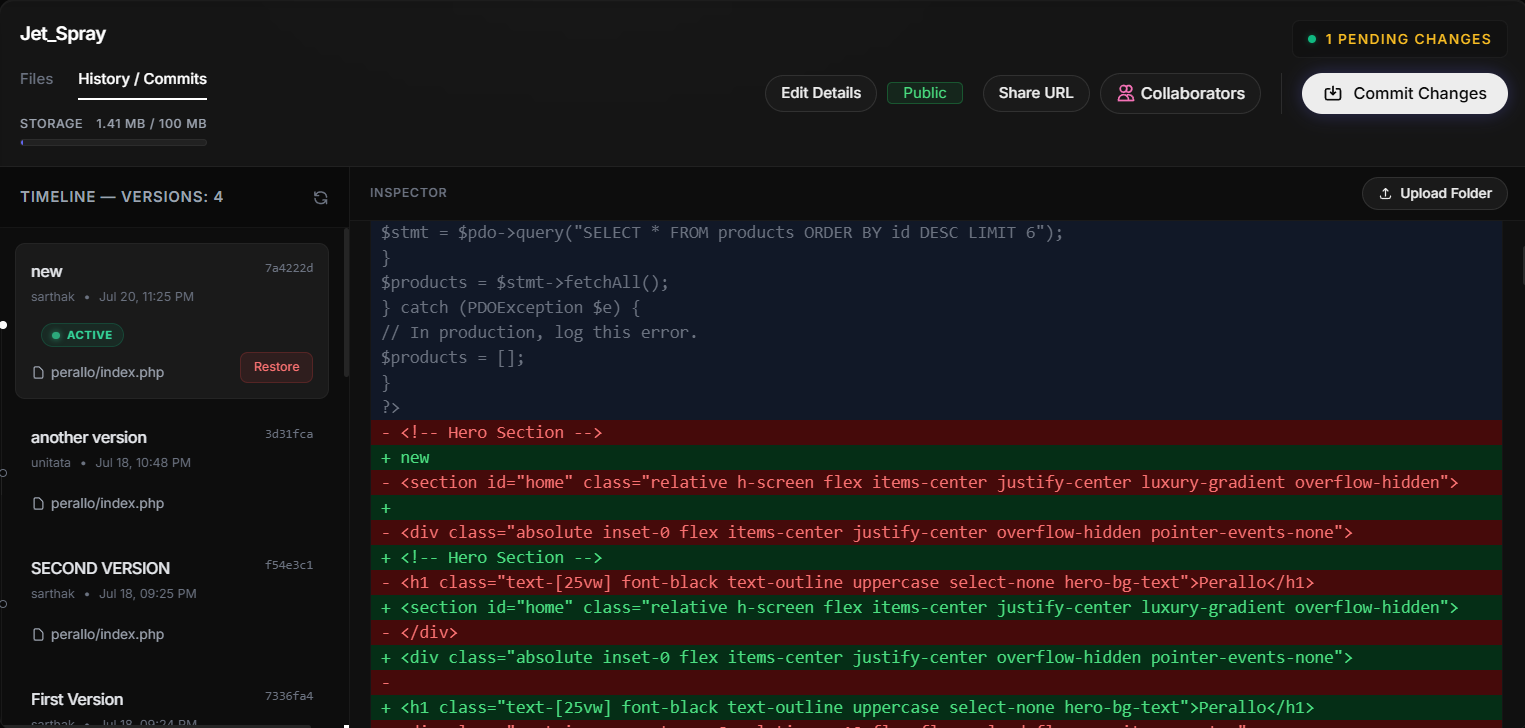Select the 'new' commit card

click(x=172, y=321)
